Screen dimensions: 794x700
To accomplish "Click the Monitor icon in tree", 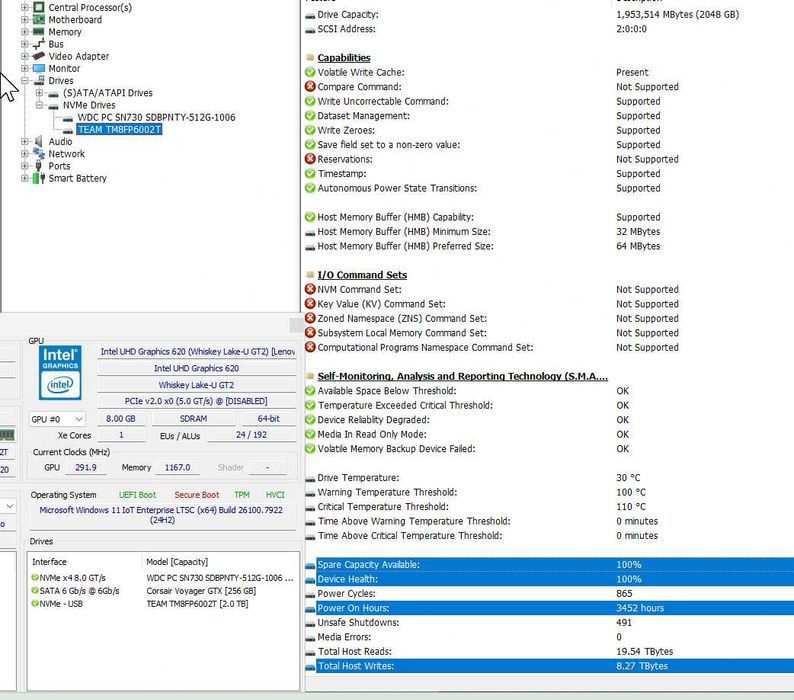I will pyautogui.click(x=38, y=68).
